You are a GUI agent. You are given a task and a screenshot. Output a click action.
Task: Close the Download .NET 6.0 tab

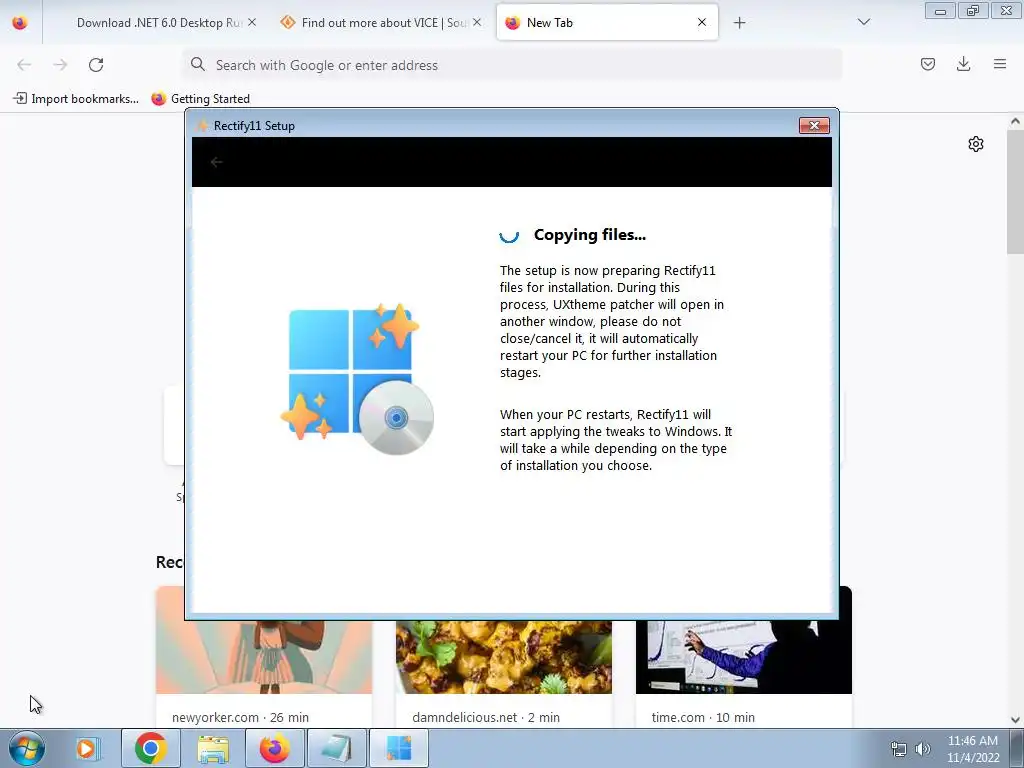[252, 23]
